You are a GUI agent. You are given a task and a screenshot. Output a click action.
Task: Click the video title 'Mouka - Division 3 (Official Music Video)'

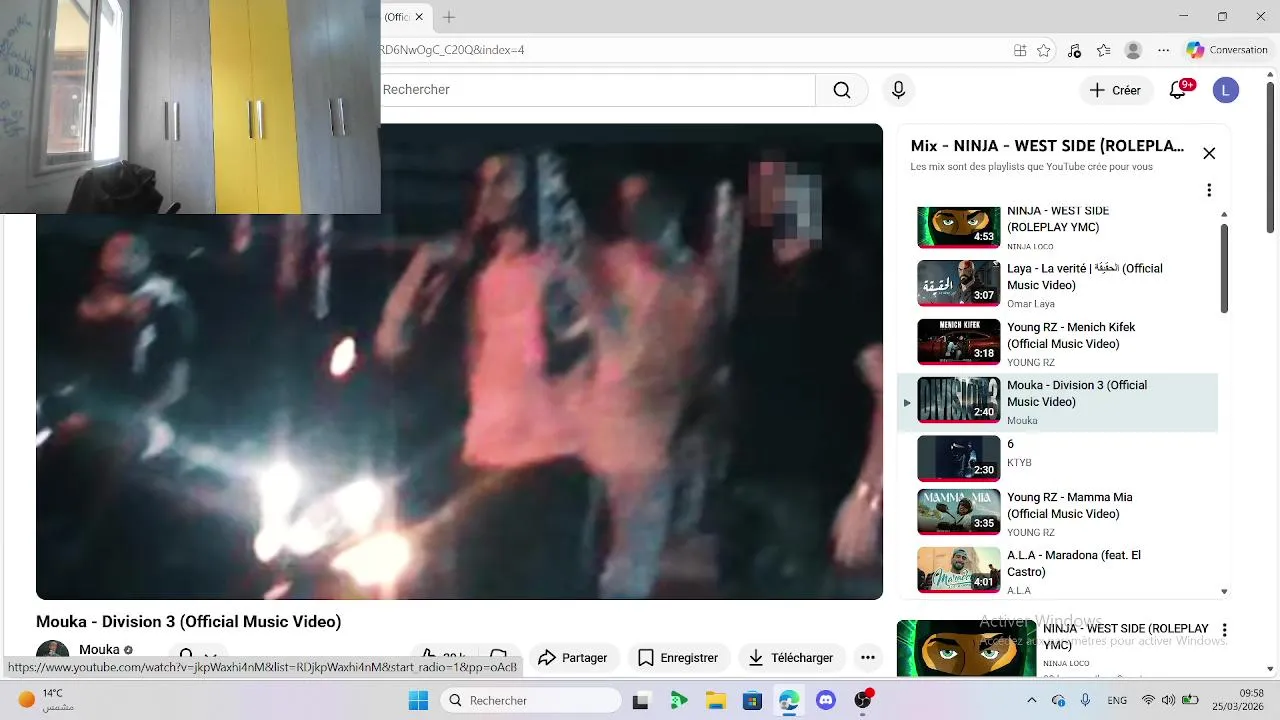point(188,622)
